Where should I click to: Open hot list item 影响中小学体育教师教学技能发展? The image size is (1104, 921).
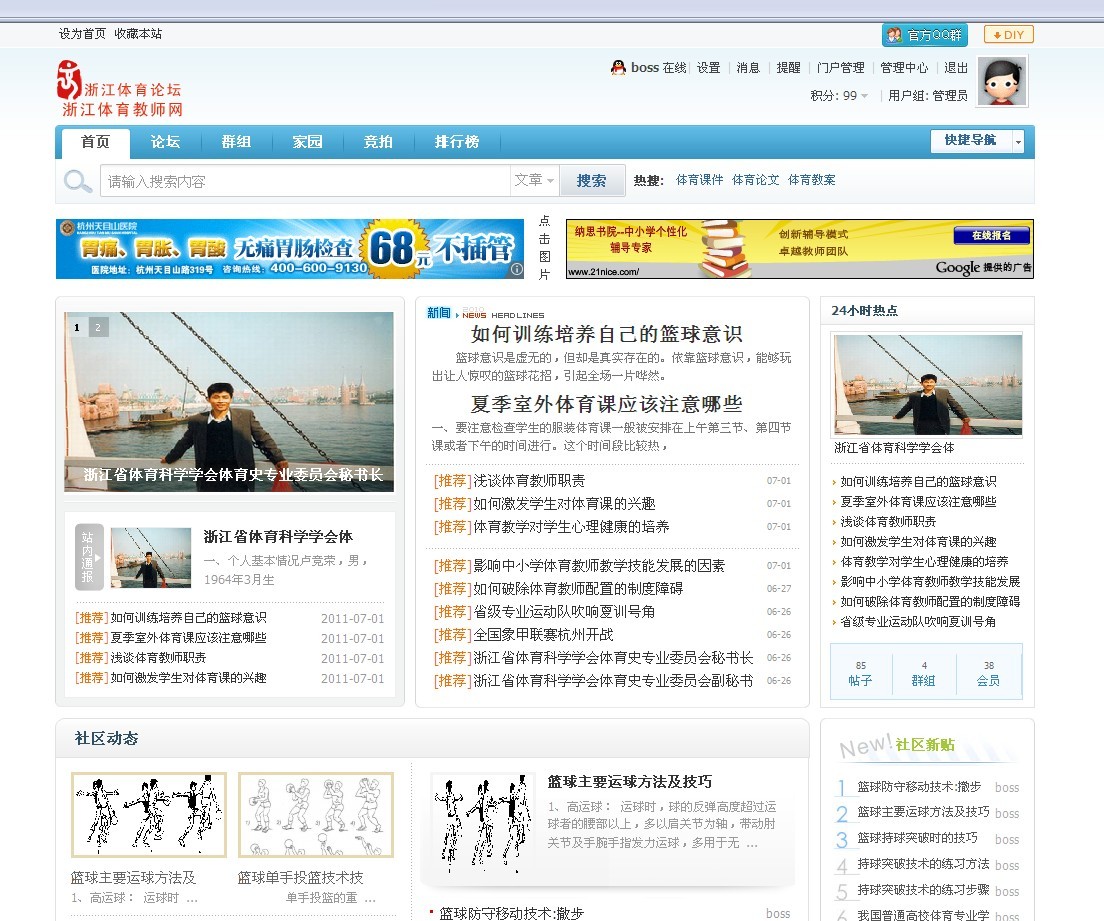[930, 582]
